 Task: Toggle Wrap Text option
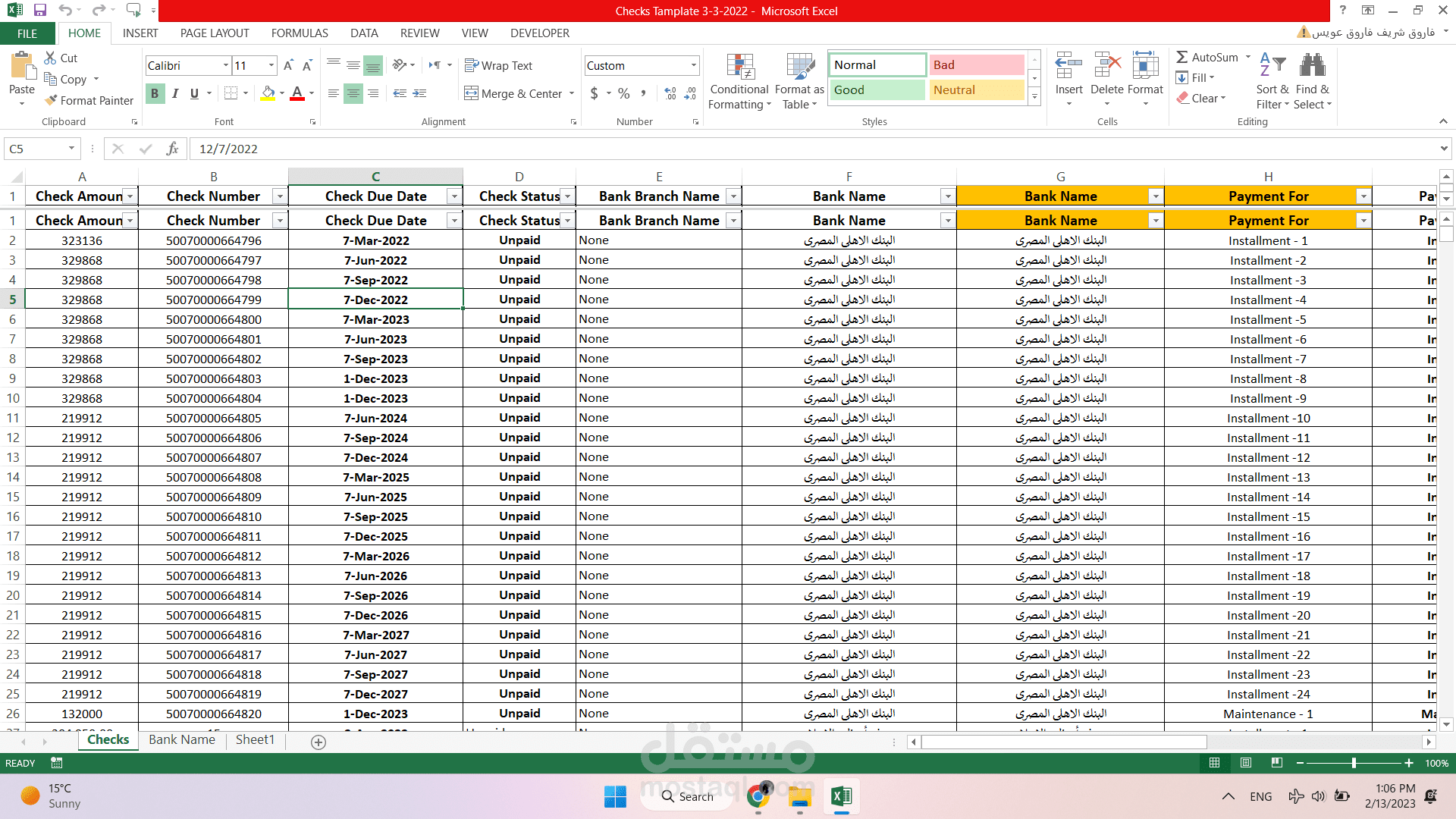(498, 65)
